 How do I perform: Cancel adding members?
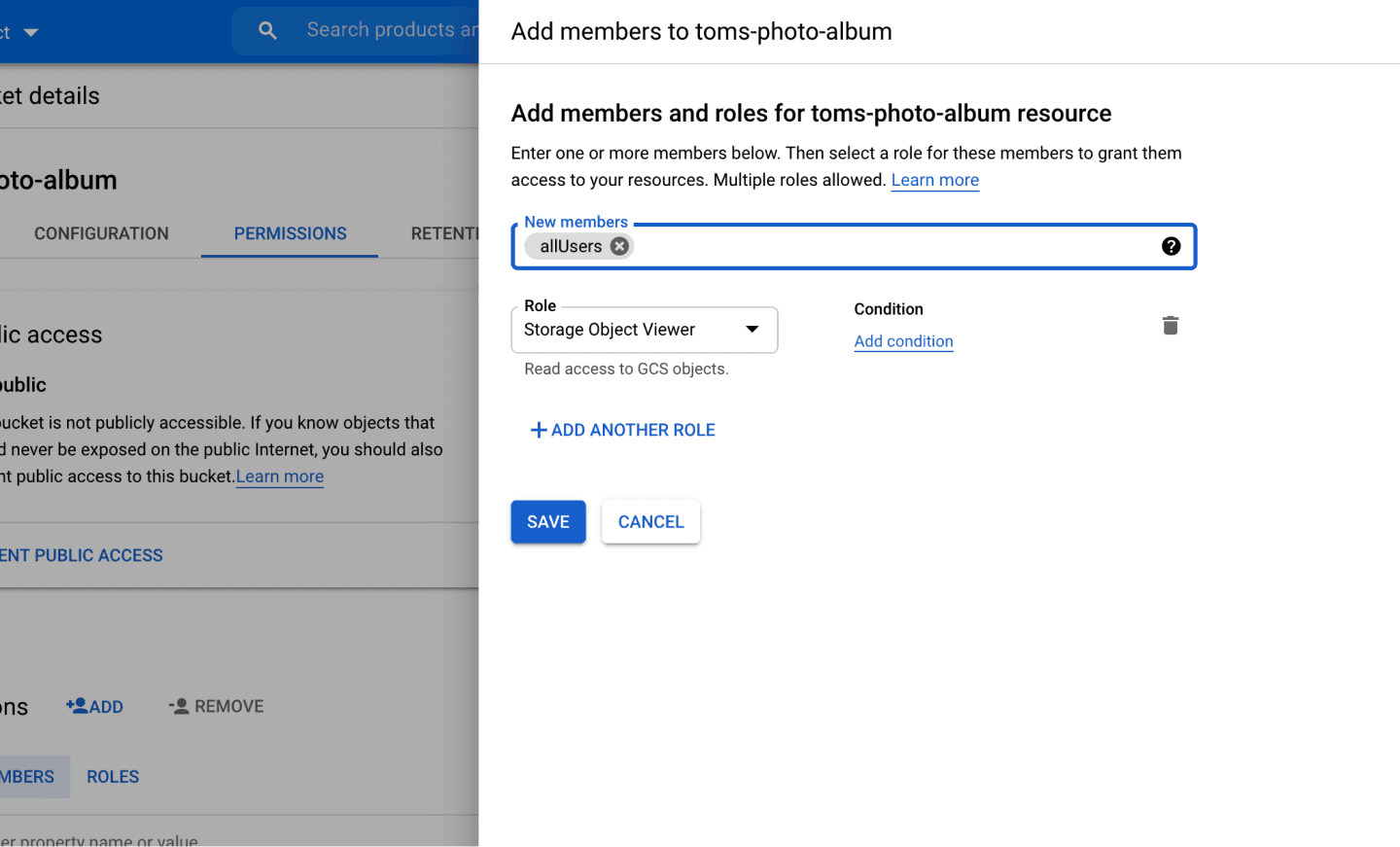(650, 522)
